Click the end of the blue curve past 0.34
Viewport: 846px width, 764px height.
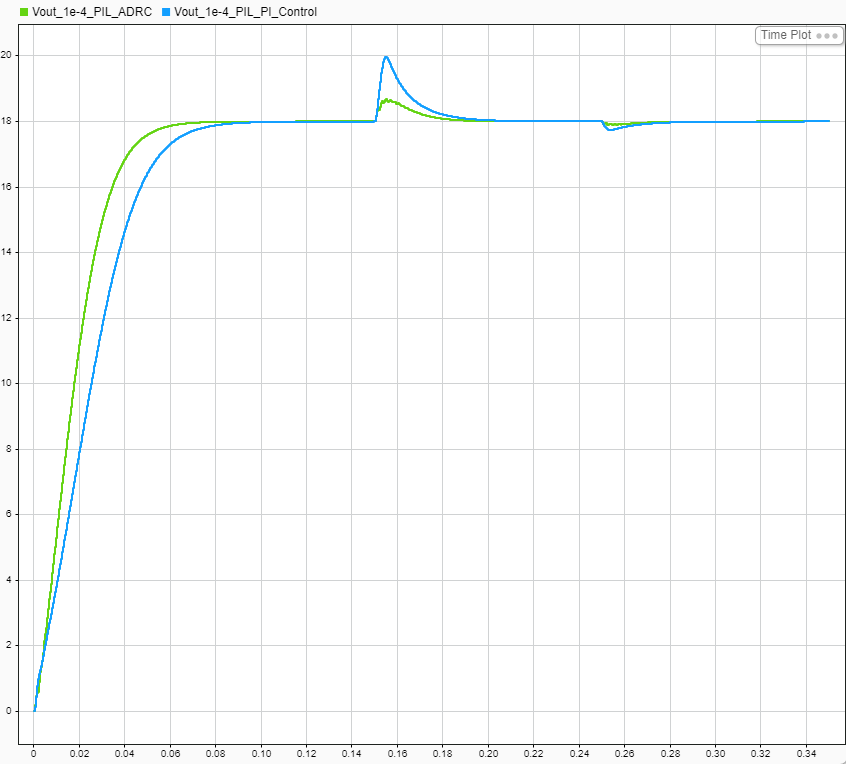[828, 121]
